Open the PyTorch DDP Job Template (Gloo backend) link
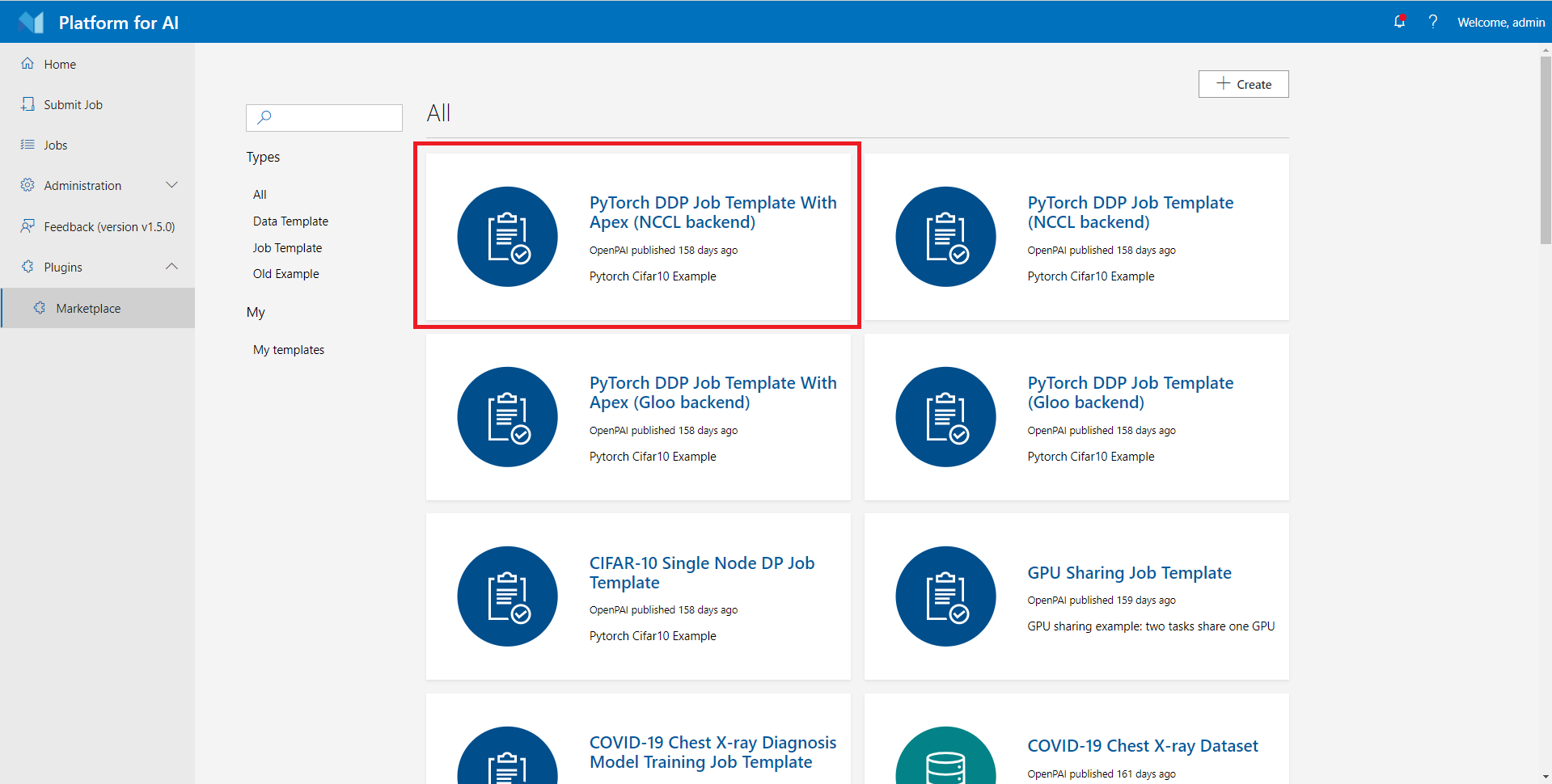This screenshot has height=784, width=1552. coord(1130,393)
